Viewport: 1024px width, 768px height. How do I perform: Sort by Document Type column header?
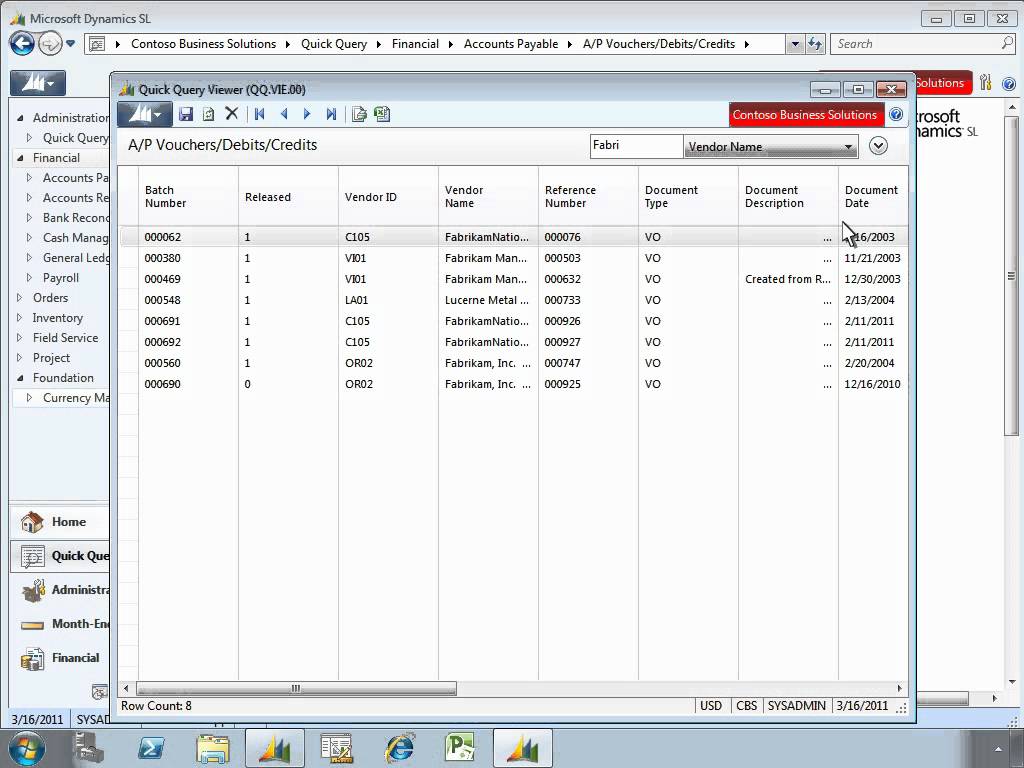click(x=688, y=197)
